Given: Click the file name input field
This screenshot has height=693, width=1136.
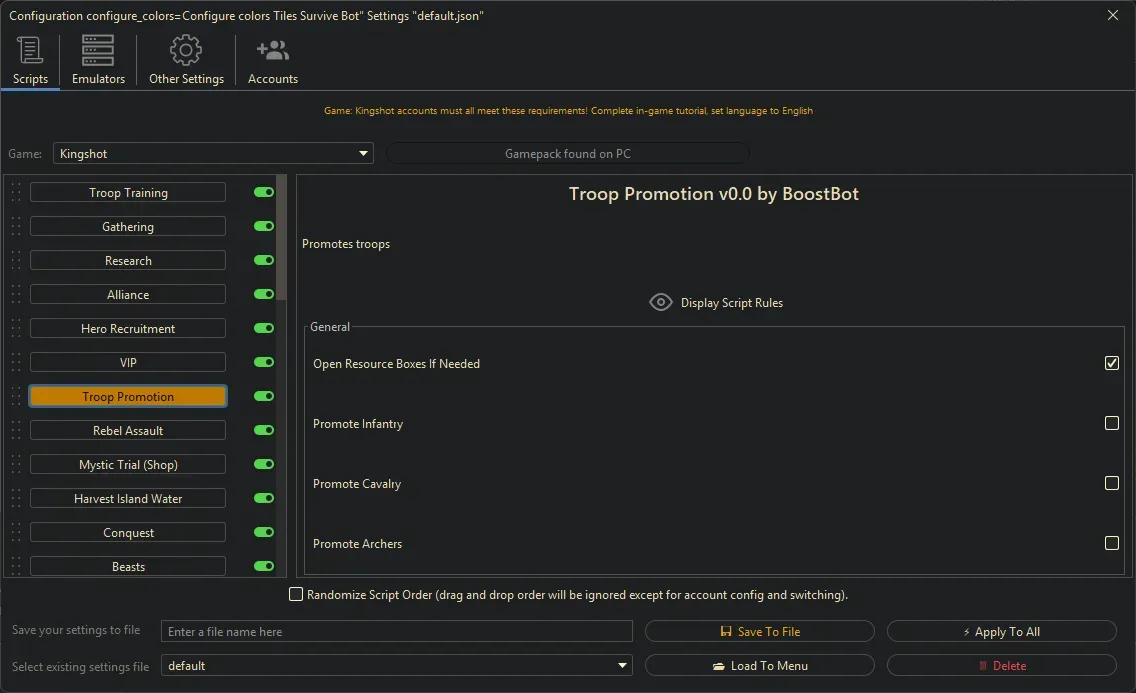Looking at the screenshot, I should (x=396, y=632).
